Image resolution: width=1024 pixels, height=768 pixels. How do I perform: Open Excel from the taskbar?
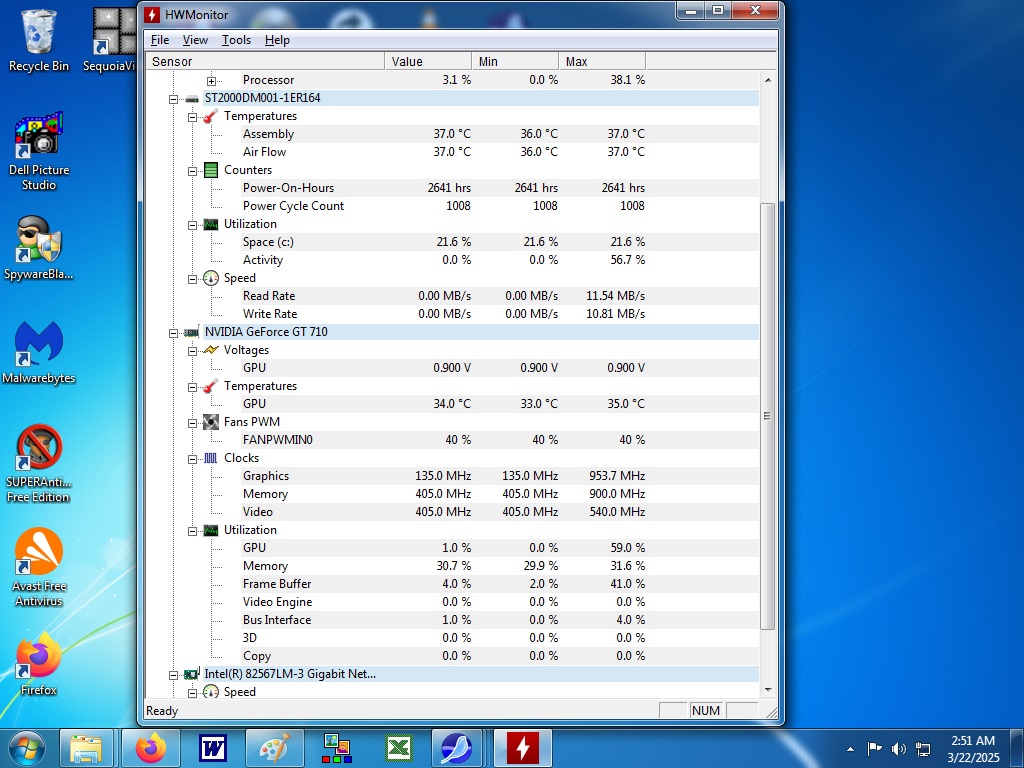(398, 748)
